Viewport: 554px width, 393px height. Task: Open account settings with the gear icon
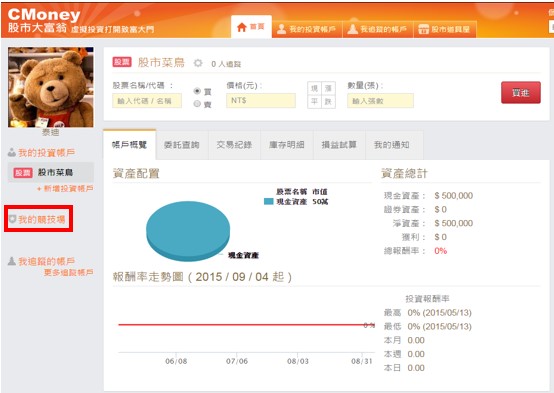(x=198, y=63)
